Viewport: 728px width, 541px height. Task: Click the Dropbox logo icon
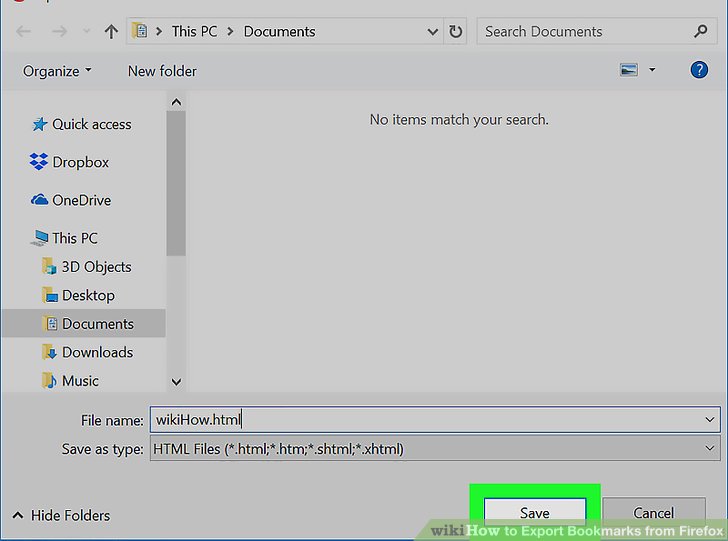(x=39, y=162)
